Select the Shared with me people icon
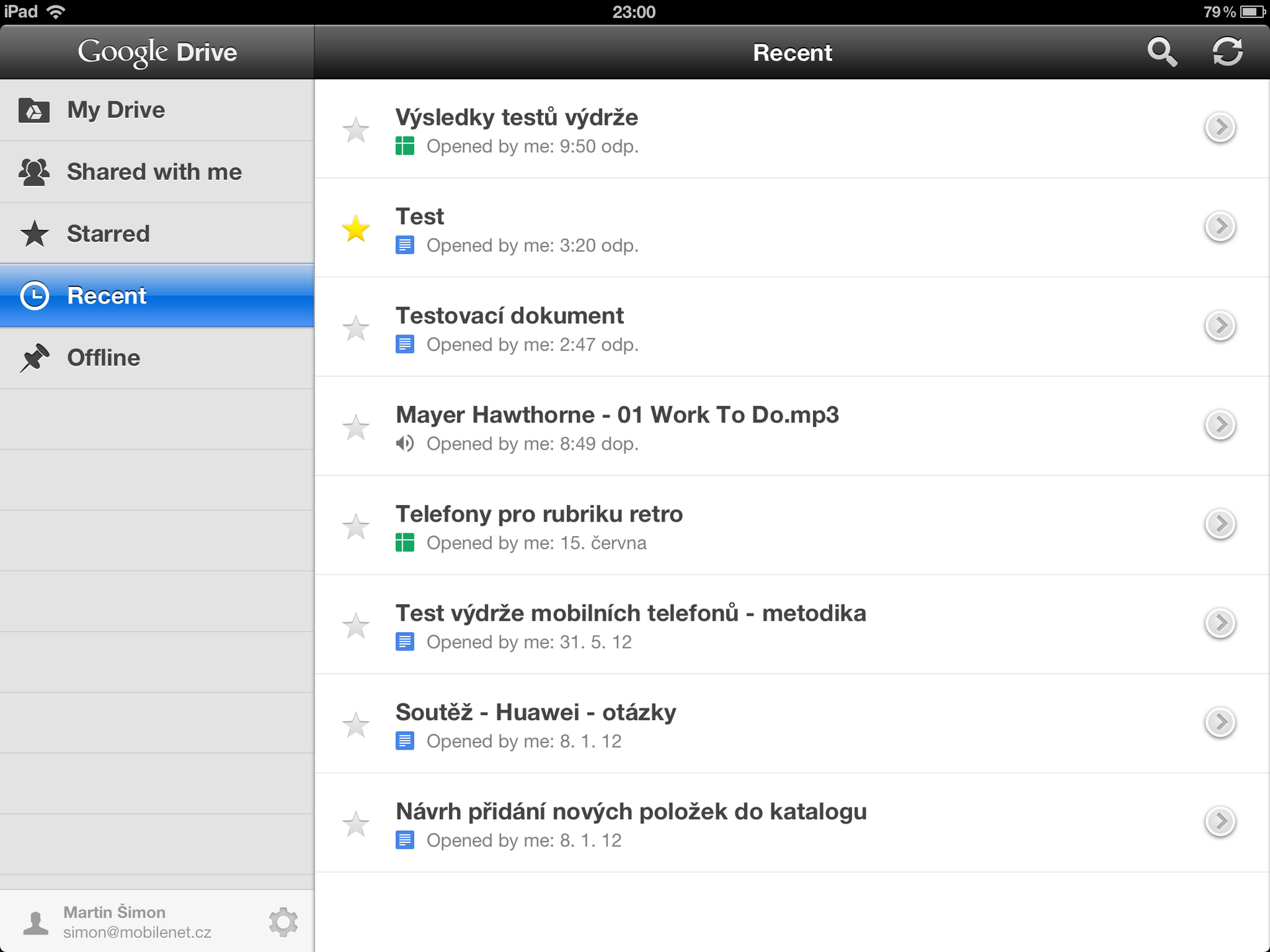Image resolution: width=1270 pixels, height=952 pixels. (x=34, y=171)
